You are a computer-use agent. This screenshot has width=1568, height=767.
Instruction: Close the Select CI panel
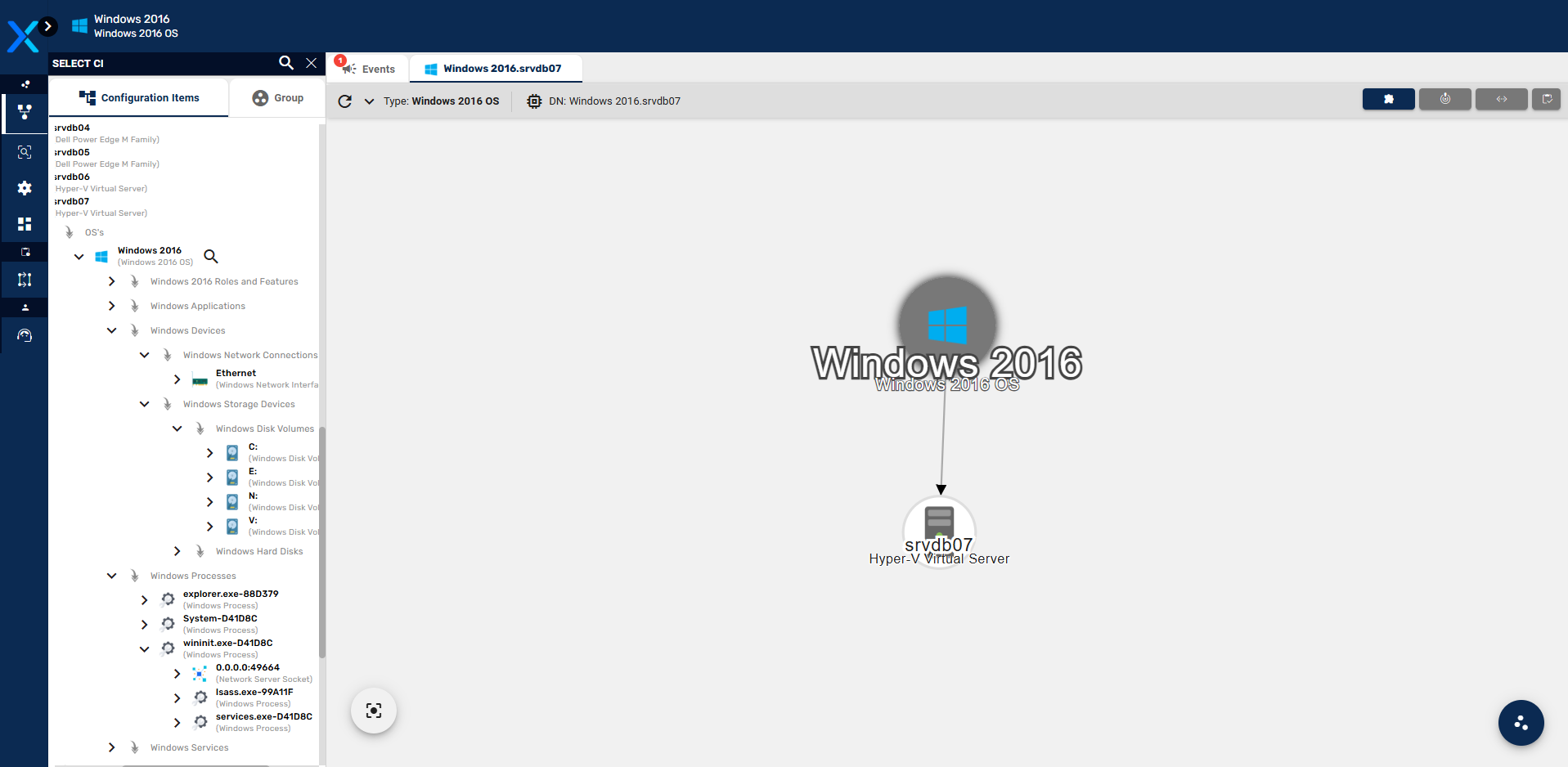(311, 63)
